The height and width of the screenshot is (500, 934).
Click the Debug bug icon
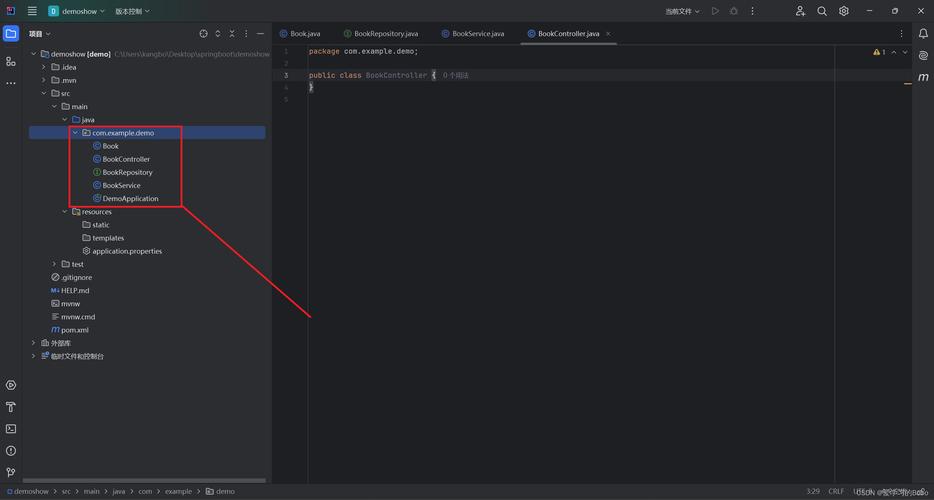734,11
